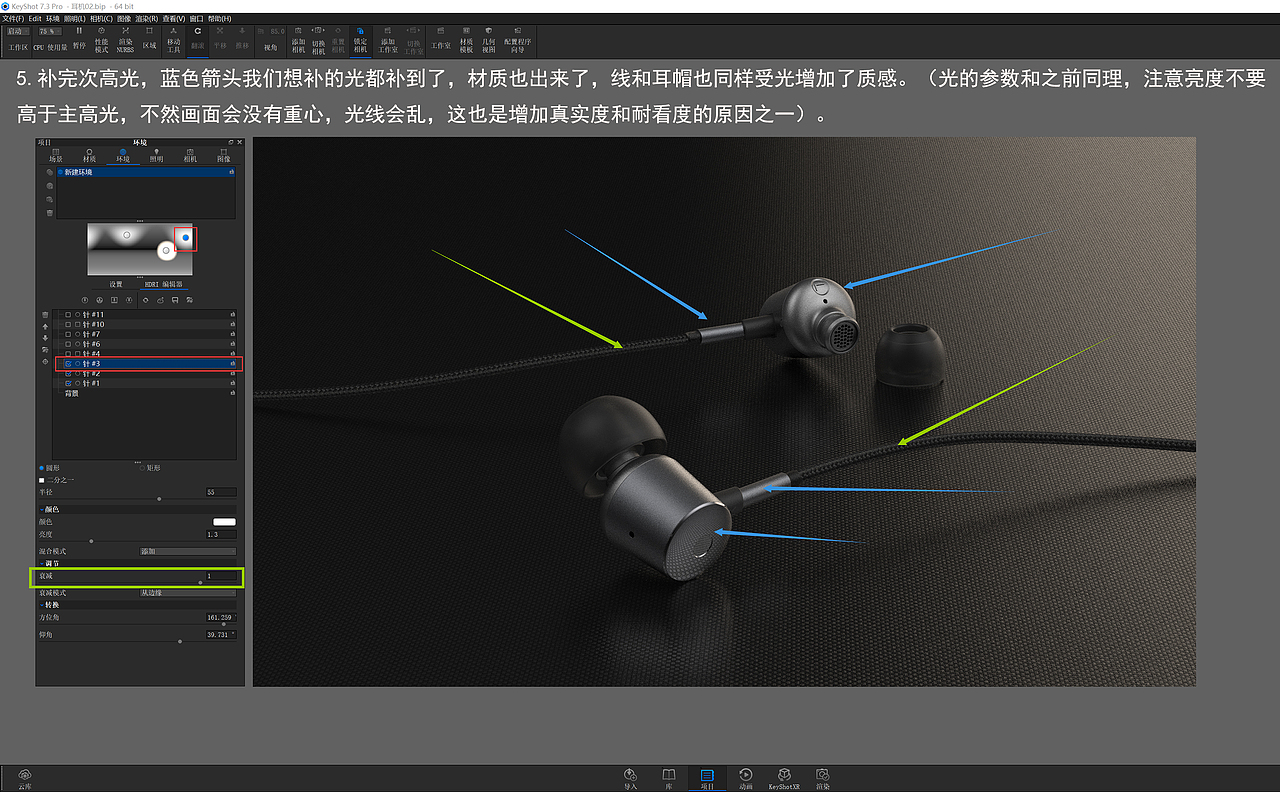Click the 渲染 render button at bottom
The image size is (1280, 792).
click(x=822, y=778)
